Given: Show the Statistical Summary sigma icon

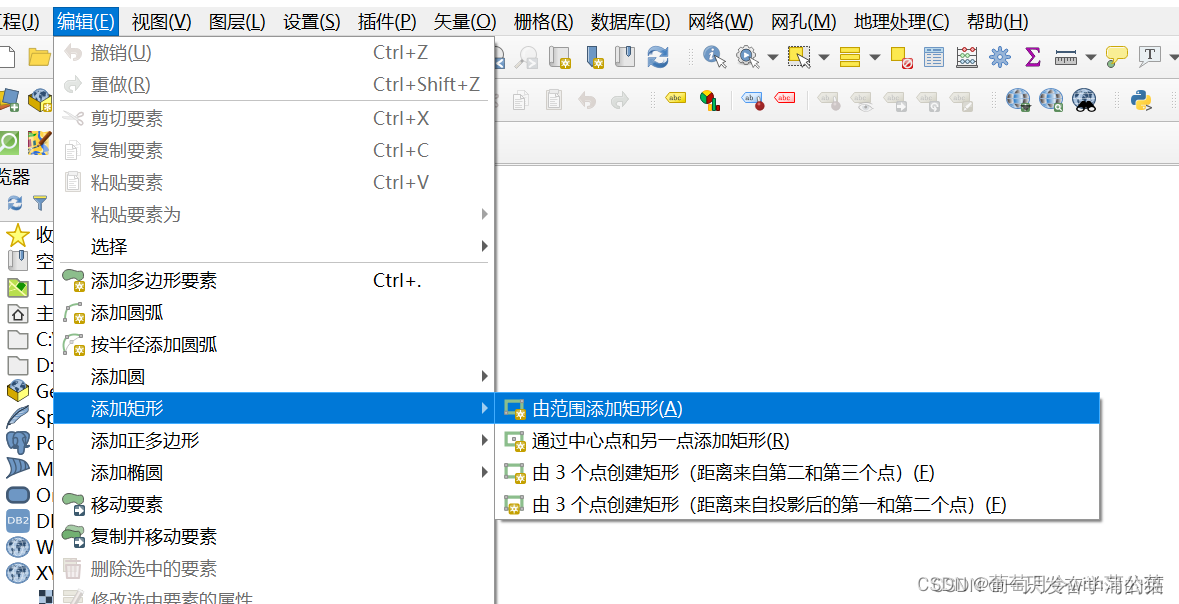Looking at the screenshot, I should coord(1033,57).
